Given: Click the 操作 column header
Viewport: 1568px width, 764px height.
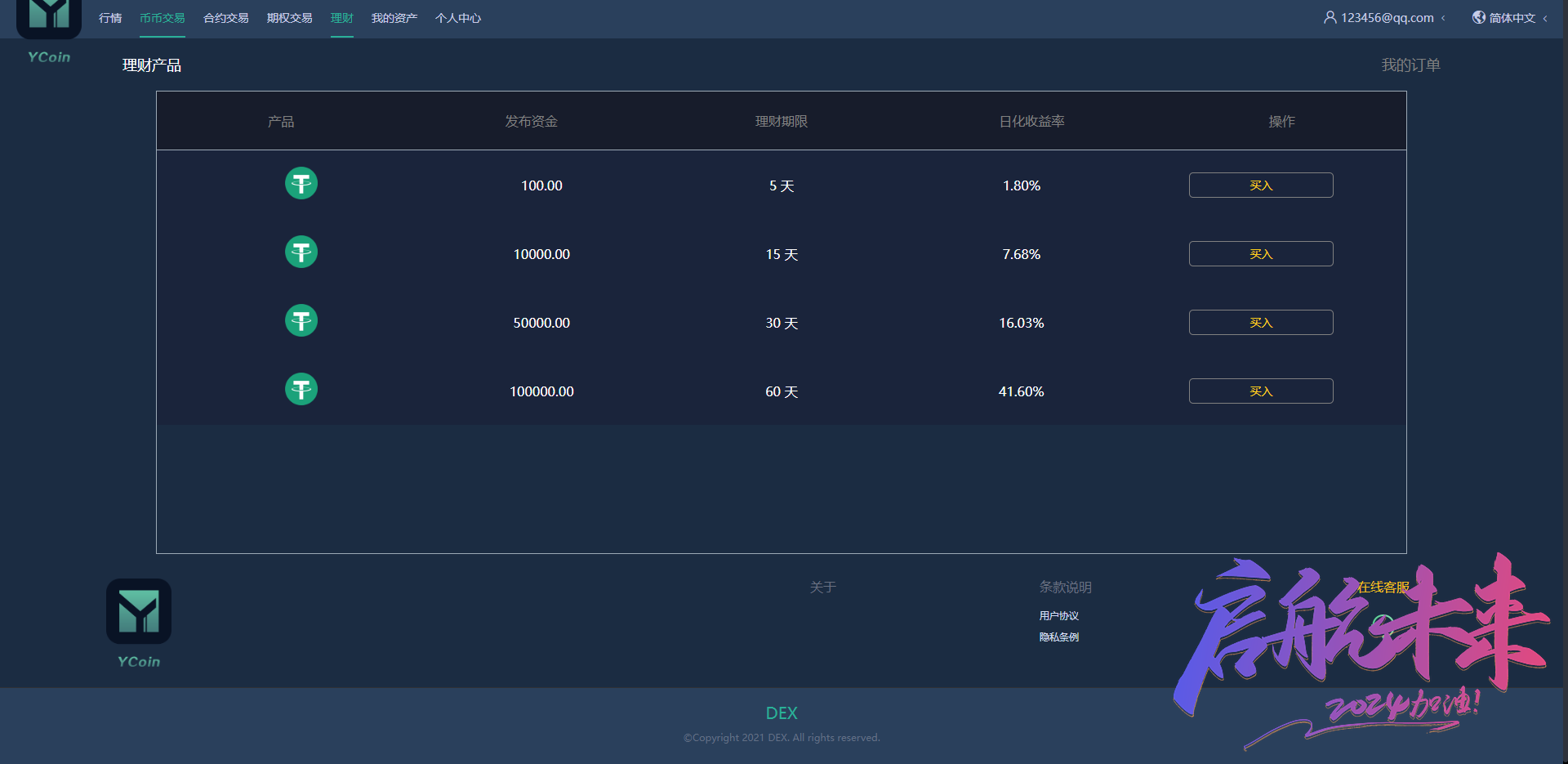Looking at the screenshot, I should 1281,122.
